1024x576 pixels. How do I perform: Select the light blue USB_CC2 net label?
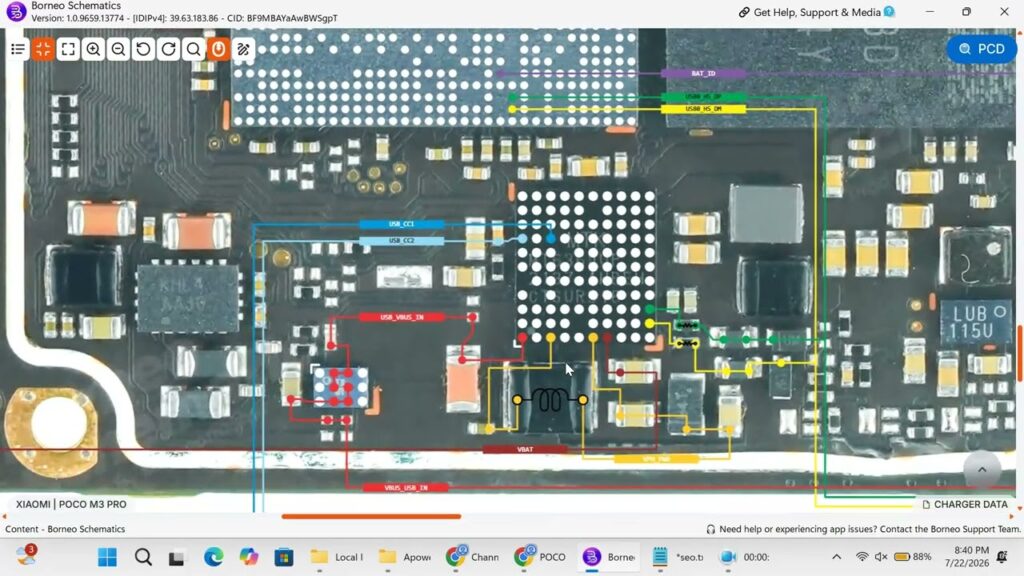point(402,240)
